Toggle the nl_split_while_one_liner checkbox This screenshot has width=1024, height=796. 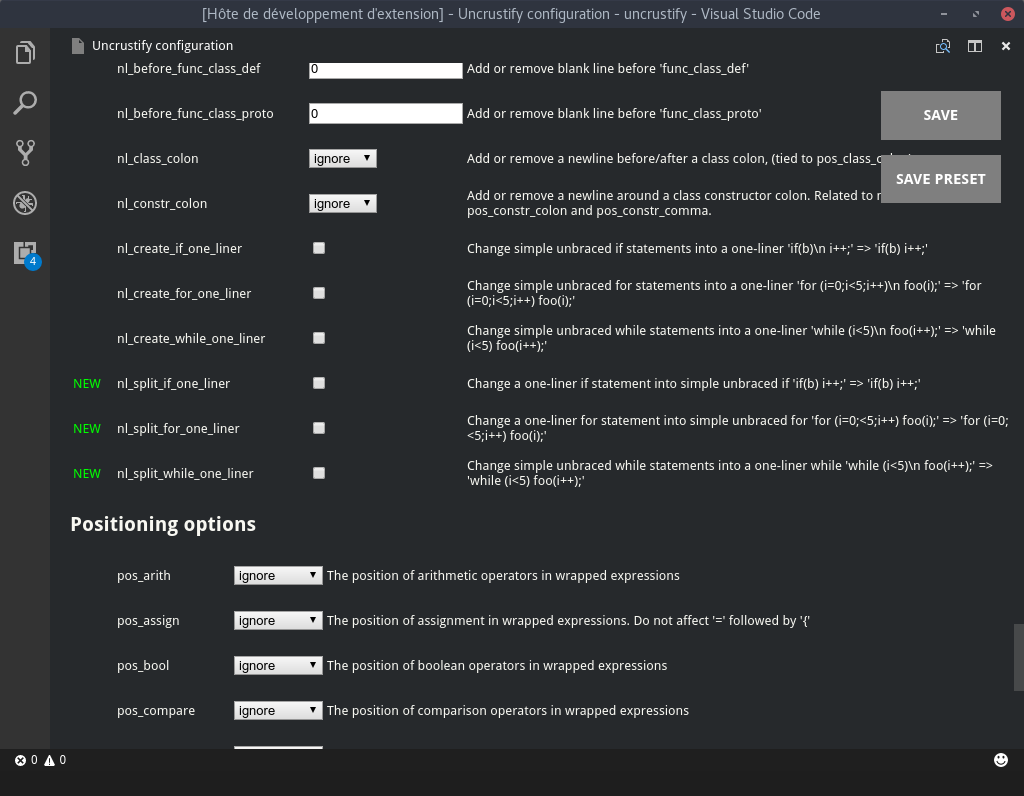coord(319,473)
